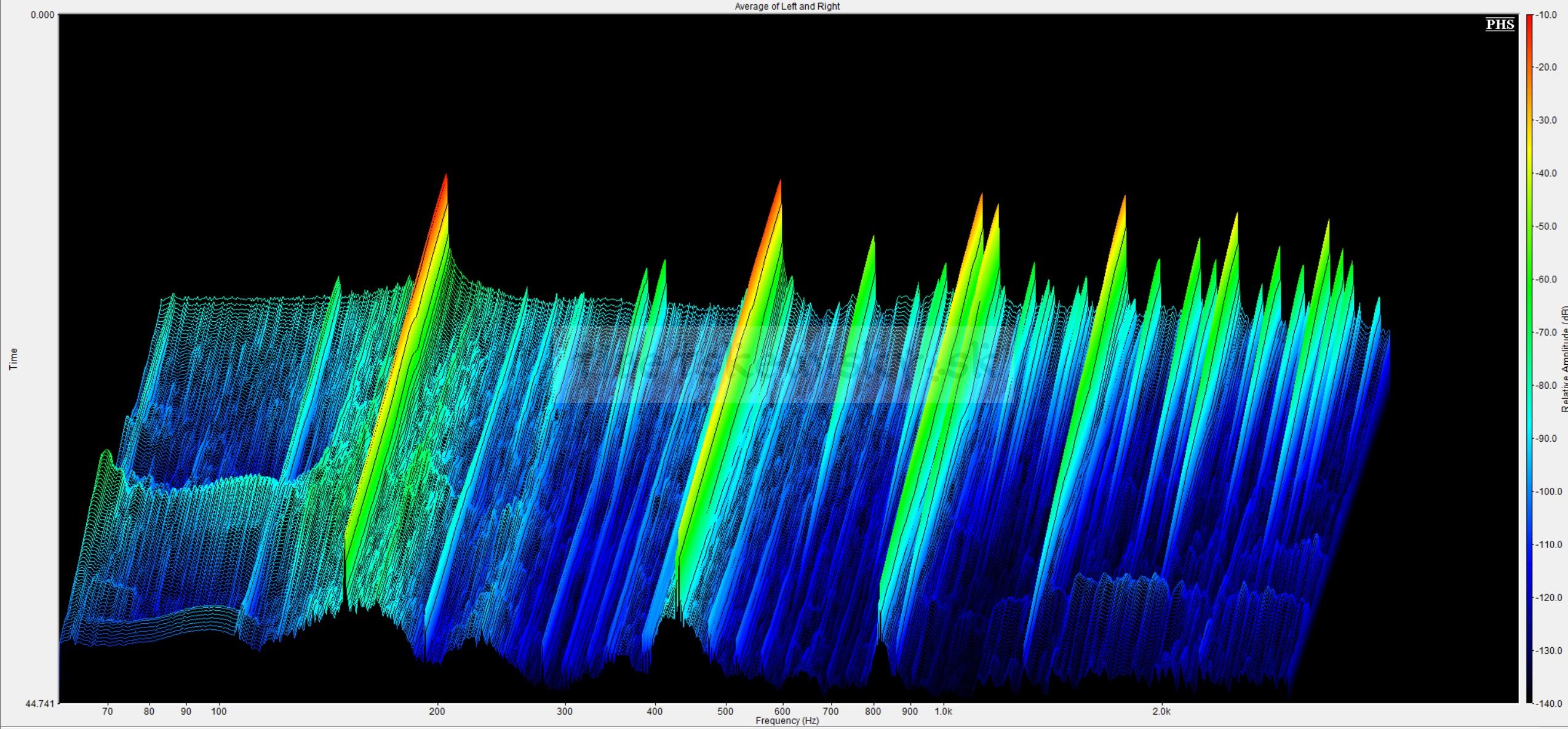Click the 'Relative Amplitude (dB)' scale label

point(1564,359)
